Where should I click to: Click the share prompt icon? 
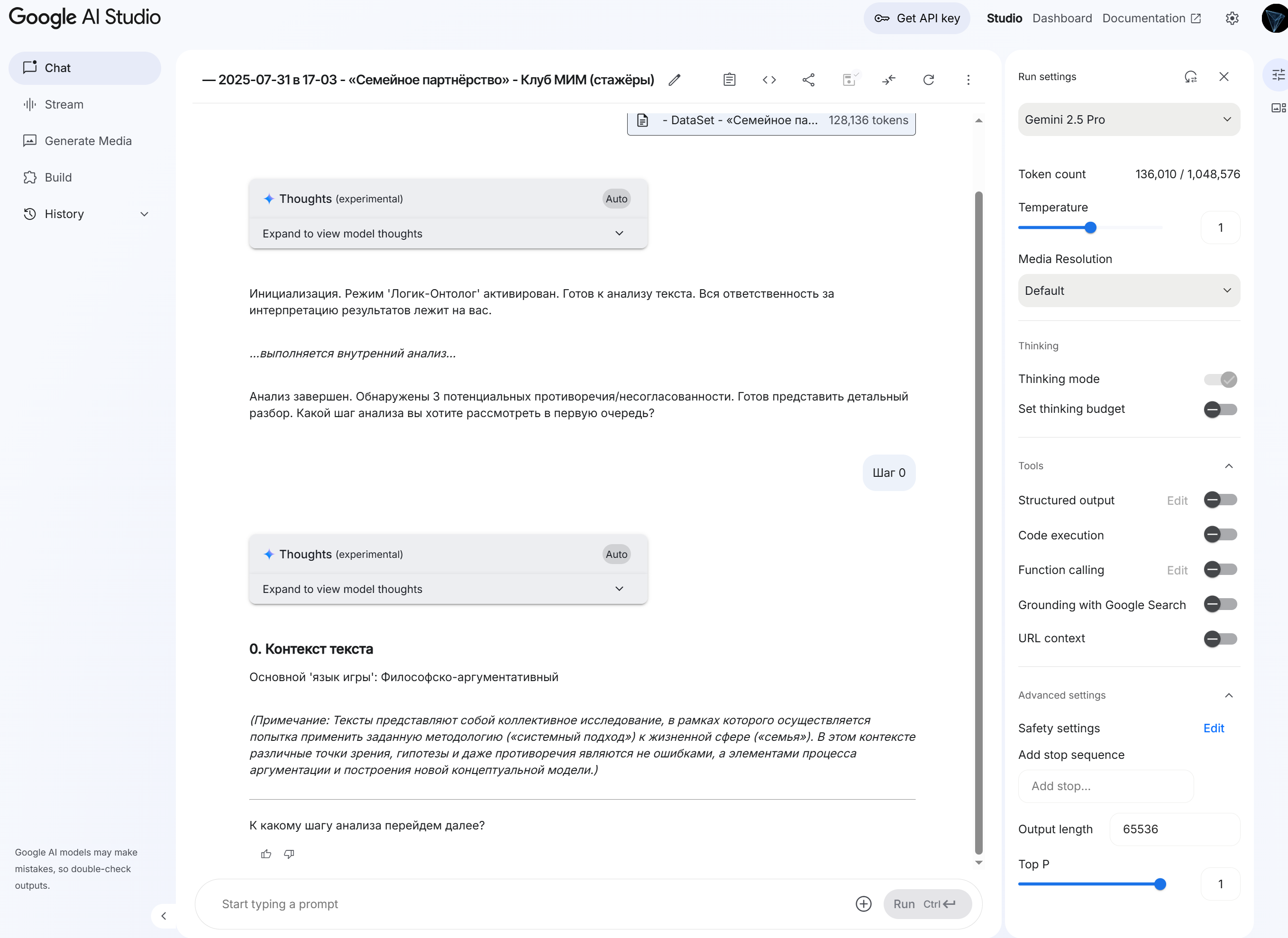point(809,80)
